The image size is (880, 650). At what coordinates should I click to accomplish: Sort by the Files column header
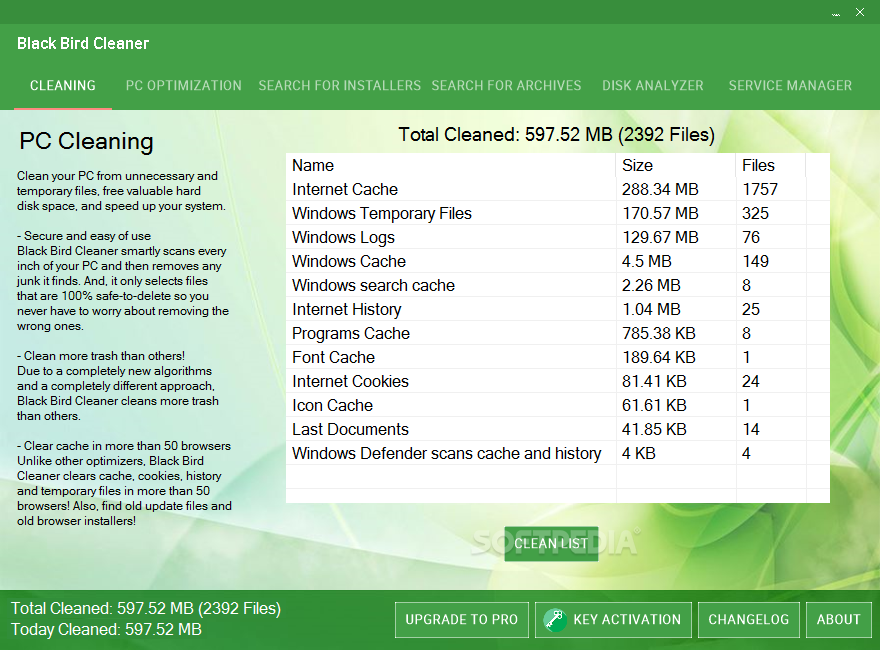click(x=771, y=165)
